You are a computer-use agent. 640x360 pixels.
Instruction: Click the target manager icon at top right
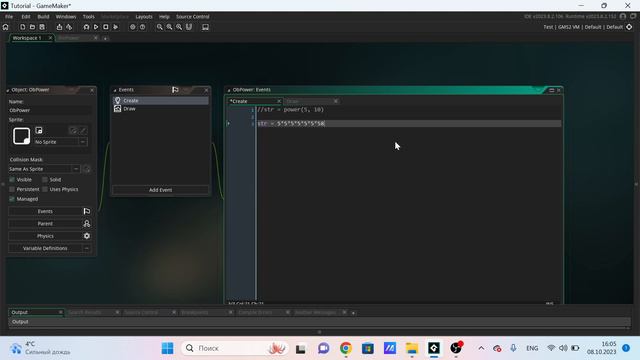click(629, 27)
